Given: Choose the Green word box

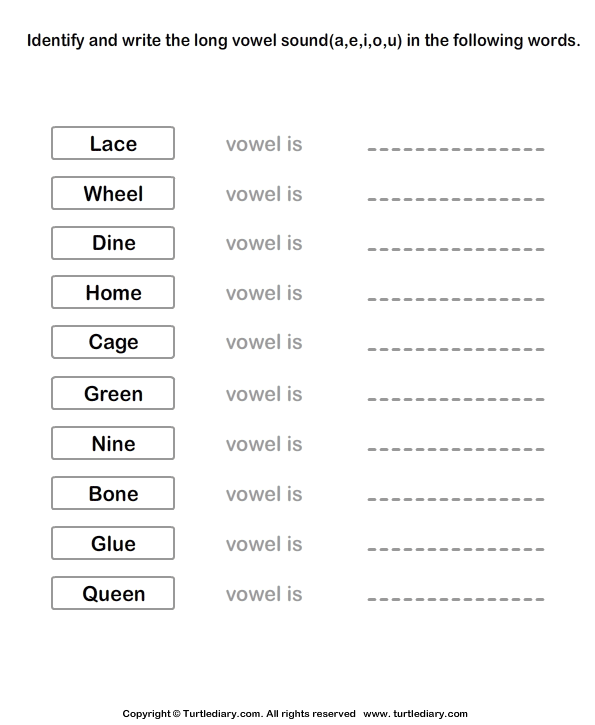Looking at the screenshot, I should [x=113, y=393].
